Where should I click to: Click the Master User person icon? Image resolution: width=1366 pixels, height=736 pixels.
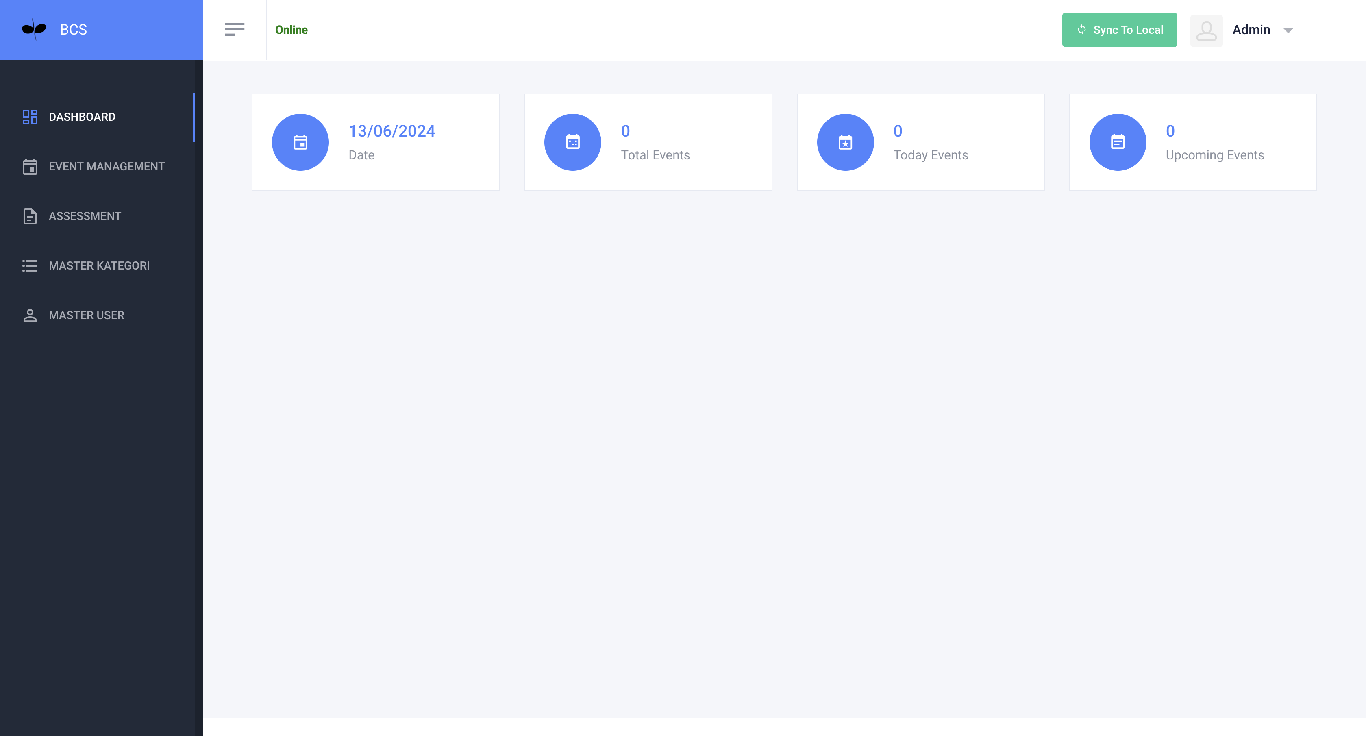30,315
